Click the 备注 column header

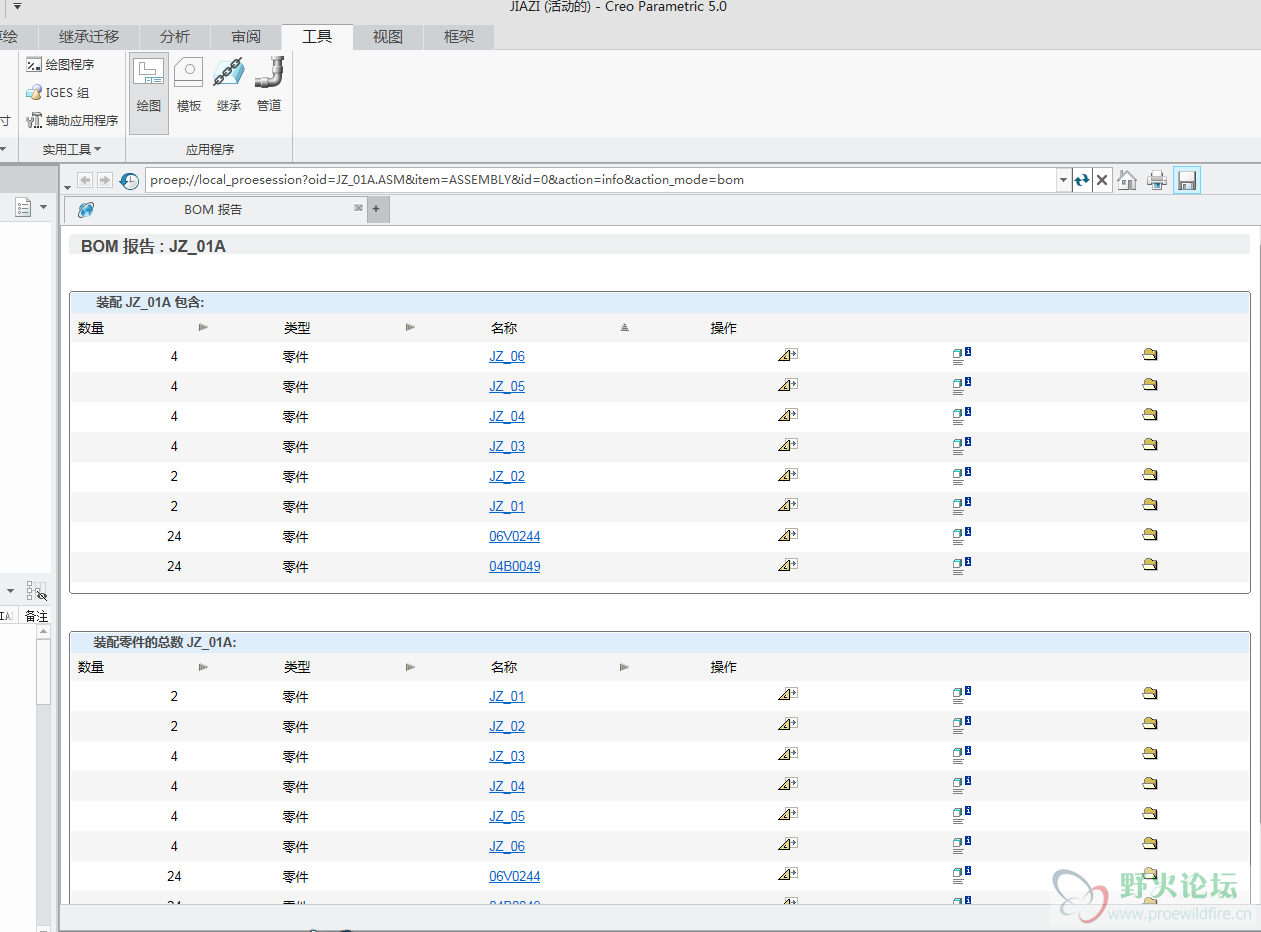[36, 616]
